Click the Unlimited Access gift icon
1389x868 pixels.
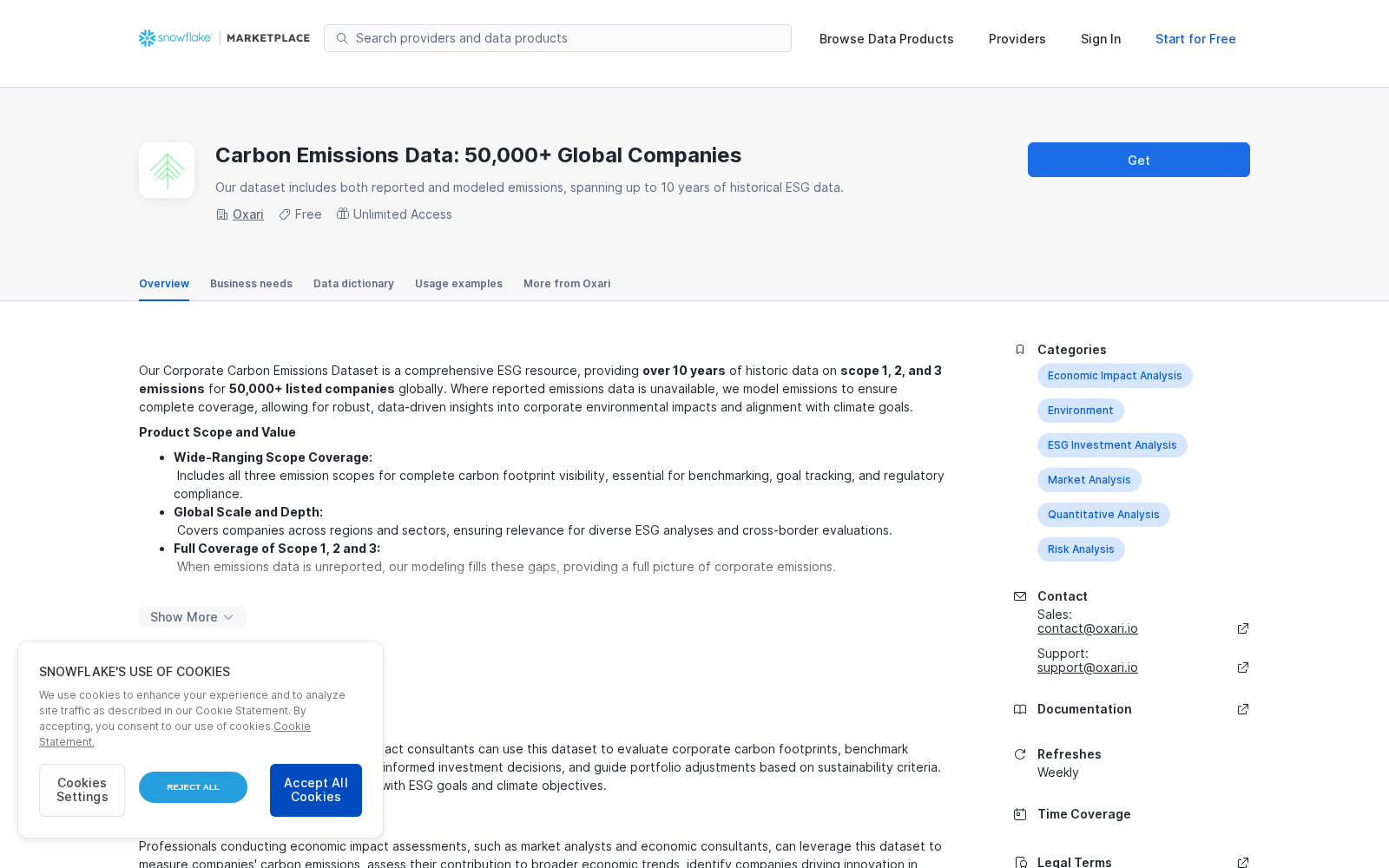[x=343, y=214]
